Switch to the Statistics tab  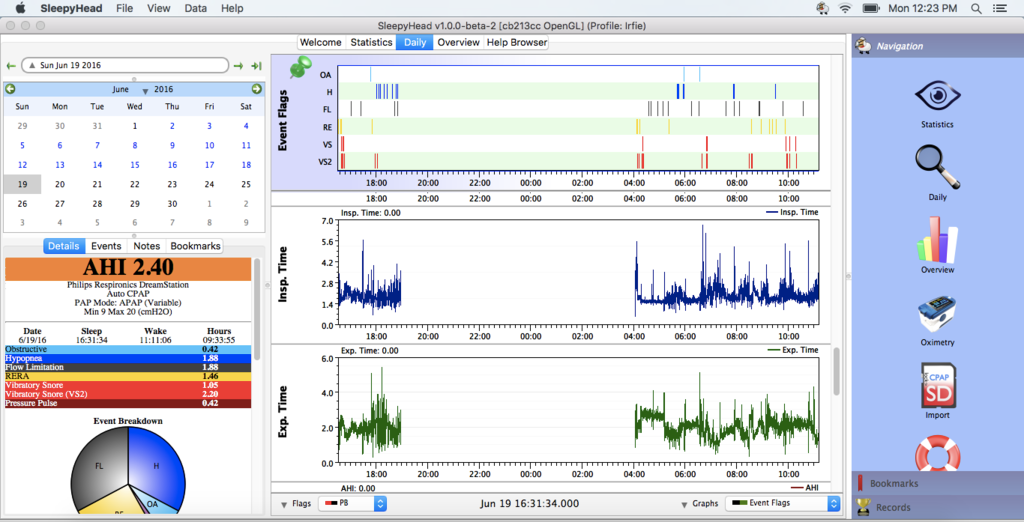(x=371, y=42)
